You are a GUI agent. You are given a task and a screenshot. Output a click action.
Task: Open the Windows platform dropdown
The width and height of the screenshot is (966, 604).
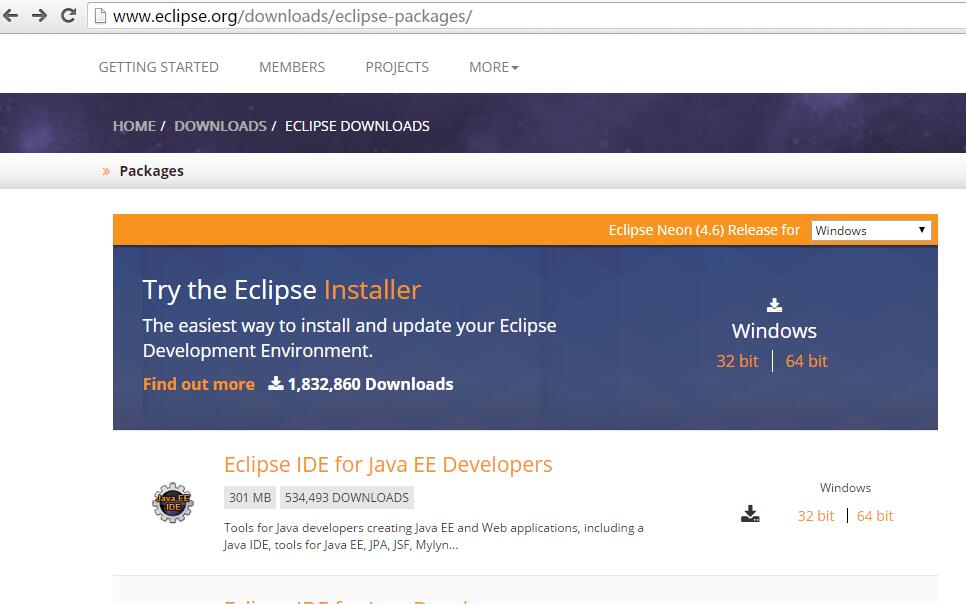point(871,231)
